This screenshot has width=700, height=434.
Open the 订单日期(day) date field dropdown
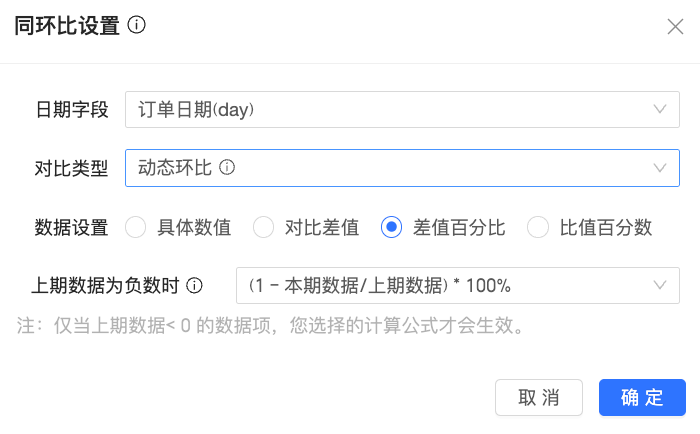point(402,109)
